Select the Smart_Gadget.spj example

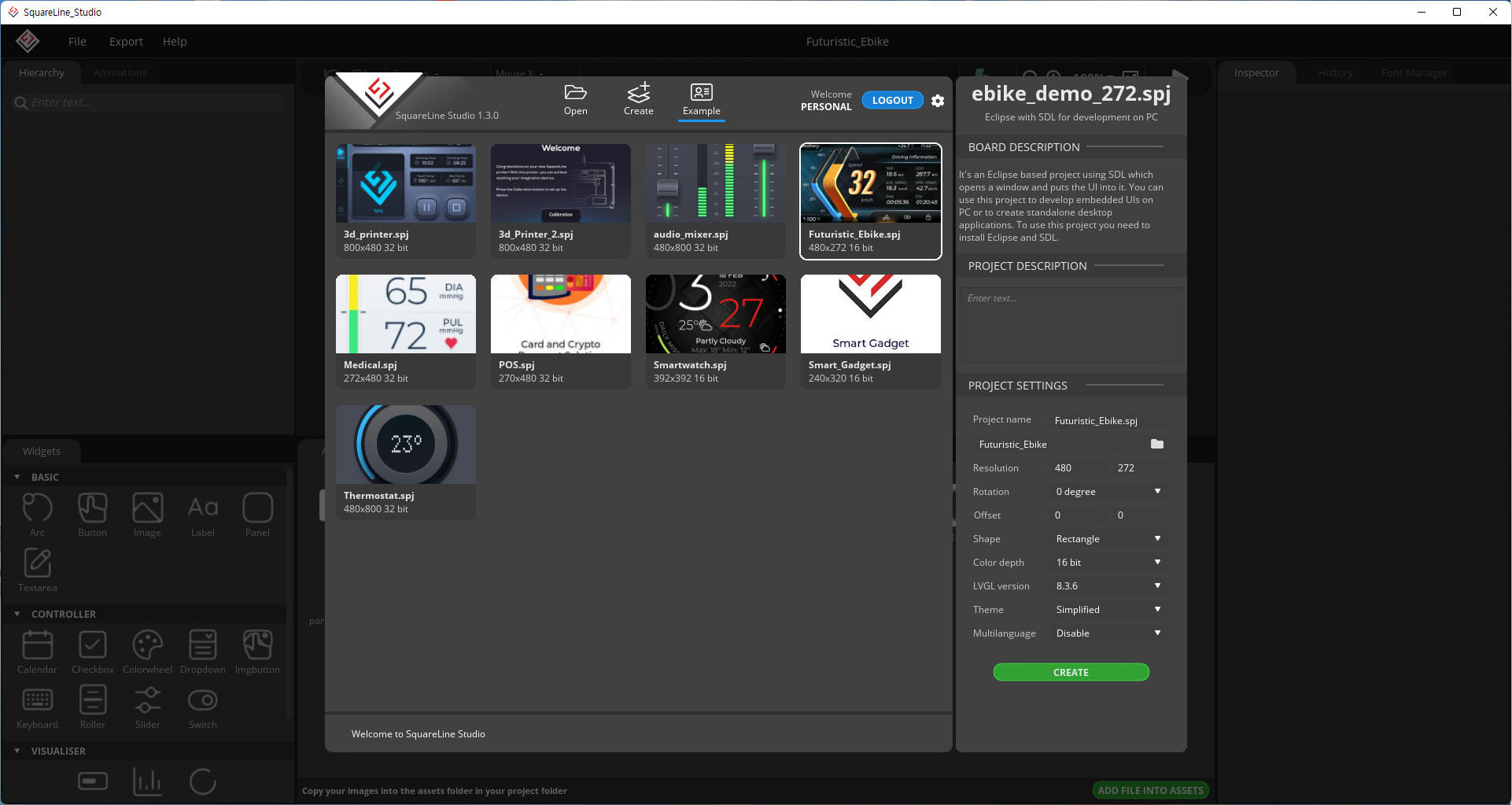[871, 331]
